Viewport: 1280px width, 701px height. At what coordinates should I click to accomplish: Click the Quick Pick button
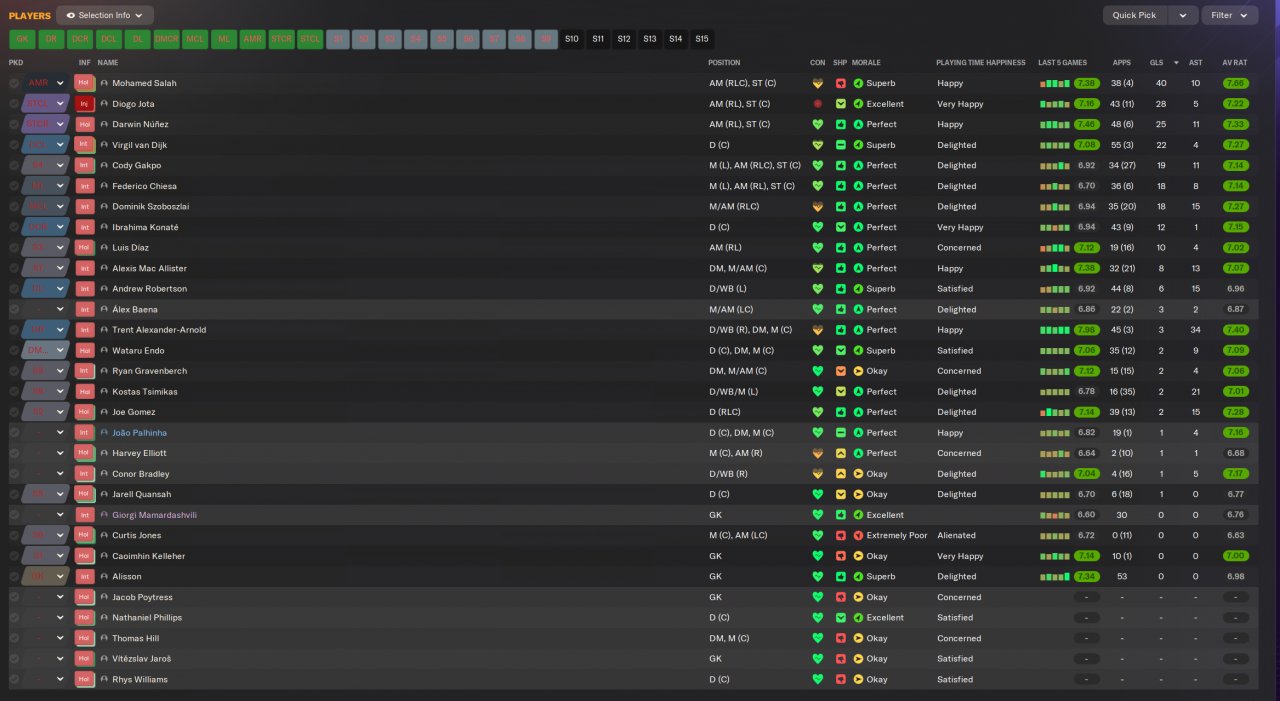click(x=1135, y=15)
